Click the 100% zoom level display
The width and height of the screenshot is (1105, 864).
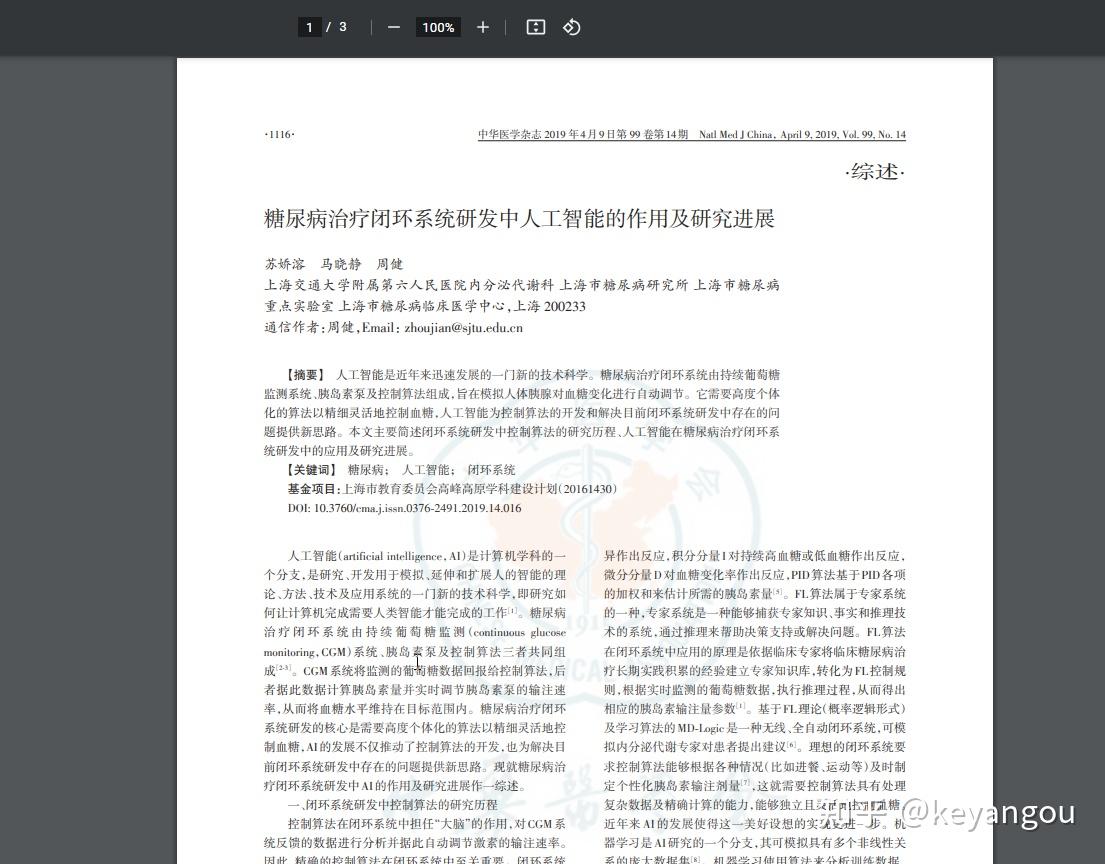pos(438,27)
